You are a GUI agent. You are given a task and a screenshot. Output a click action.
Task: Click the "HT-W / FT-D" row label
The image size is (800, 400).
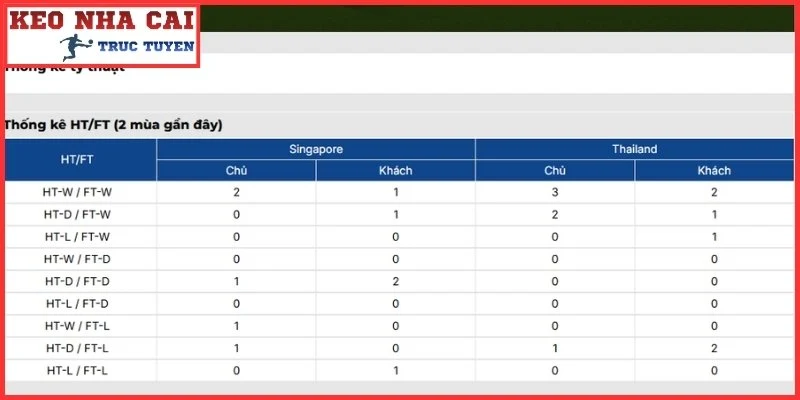click(77, 259)
